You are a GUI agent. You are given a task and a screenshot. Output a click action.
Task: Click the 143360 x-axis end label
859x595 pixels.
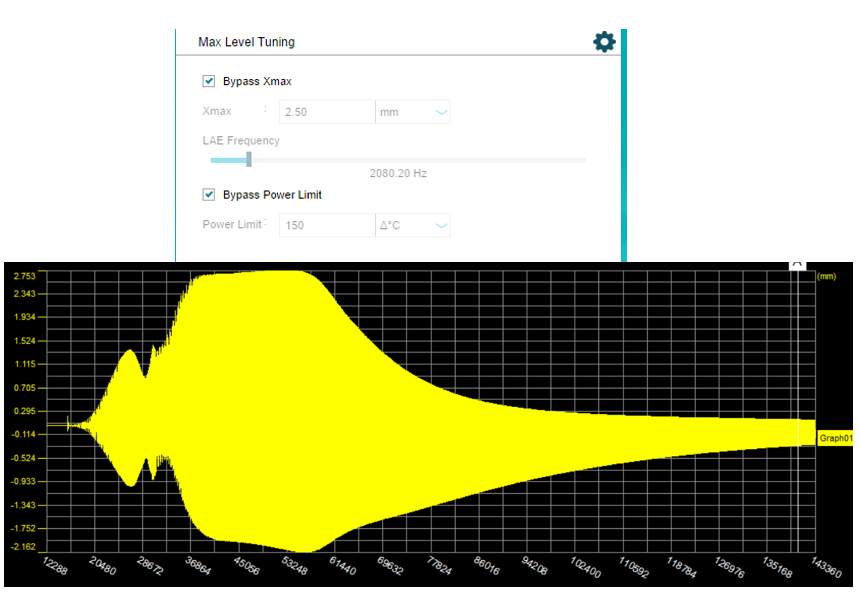point(825,568)
